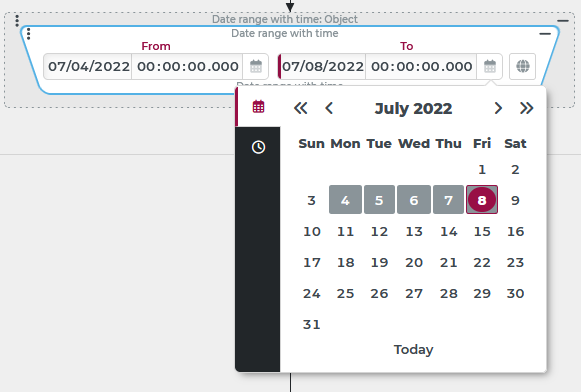This screenshot has width=581, height=392.
Task: Jump to next year with double-right arrows
Action: pyautogui.click(x=527, y=108)
